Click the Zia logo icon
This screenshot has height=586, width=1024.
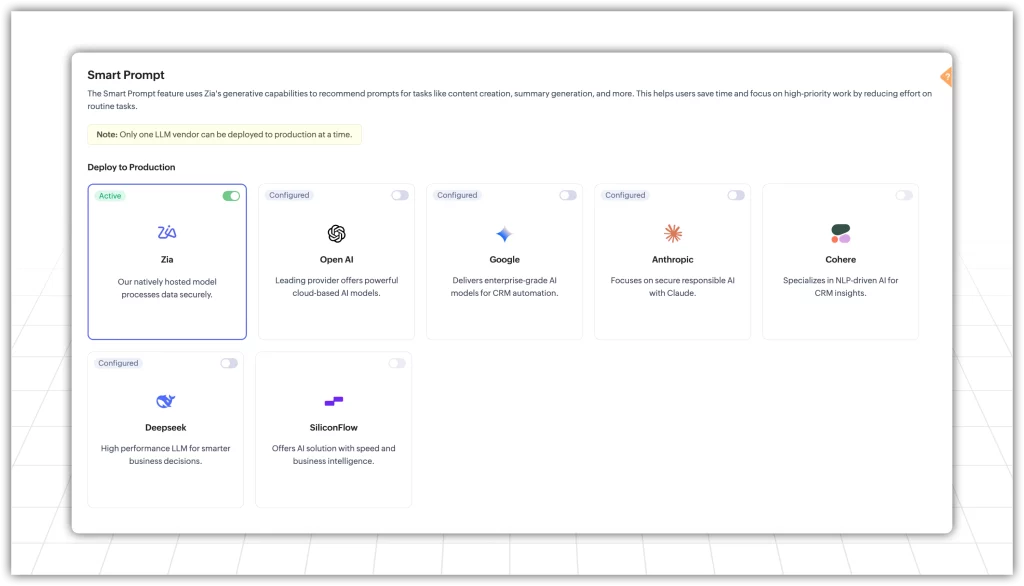[167, 233]
